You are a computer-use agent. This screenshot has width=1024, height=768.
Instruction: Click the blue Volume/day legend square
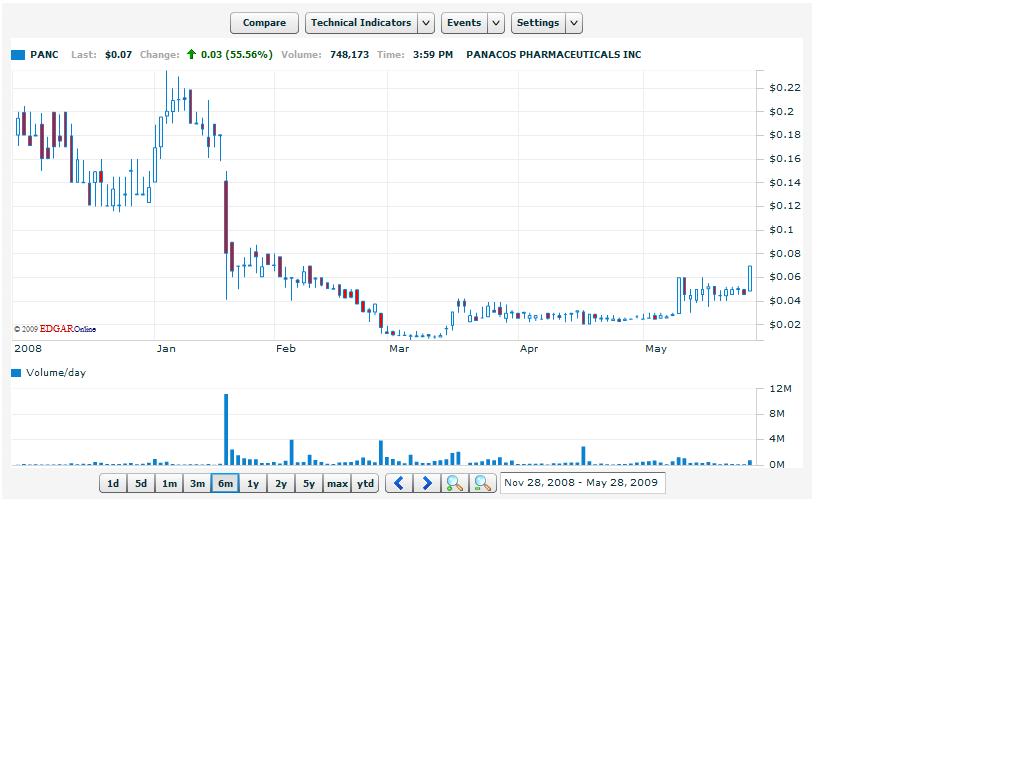coord(16,373)
